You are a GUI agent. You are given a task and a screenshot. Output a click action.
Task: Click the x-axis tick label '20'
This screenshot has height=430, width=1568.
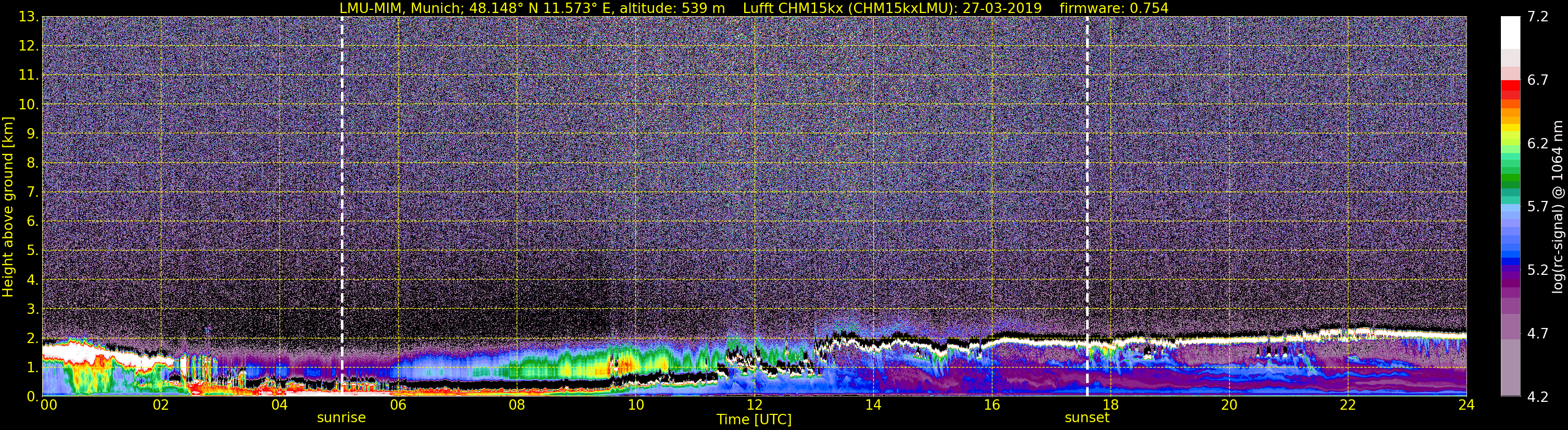pyautogui.click(x=1229, y=405)
